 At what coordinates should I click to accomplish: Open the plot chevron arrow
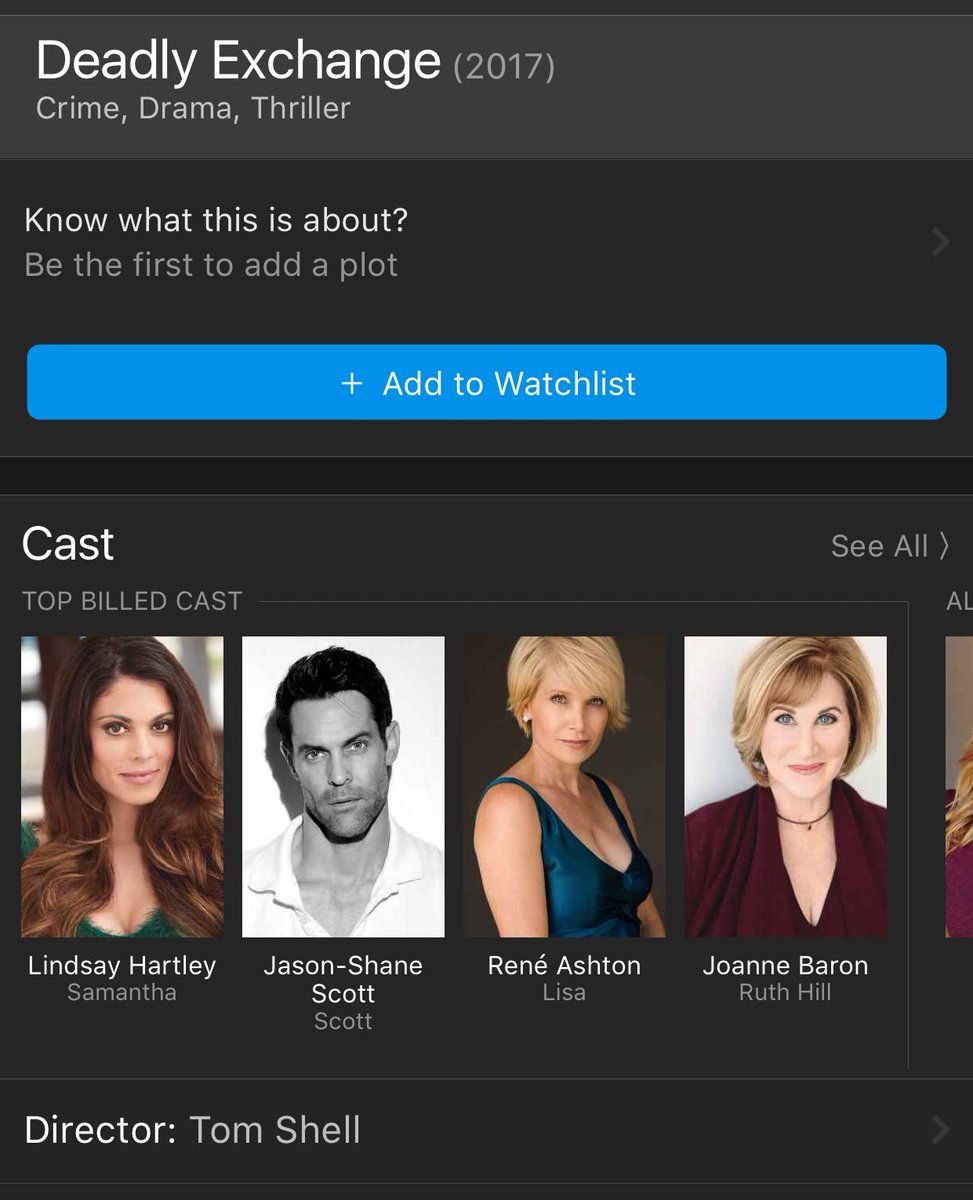[940, 241]
